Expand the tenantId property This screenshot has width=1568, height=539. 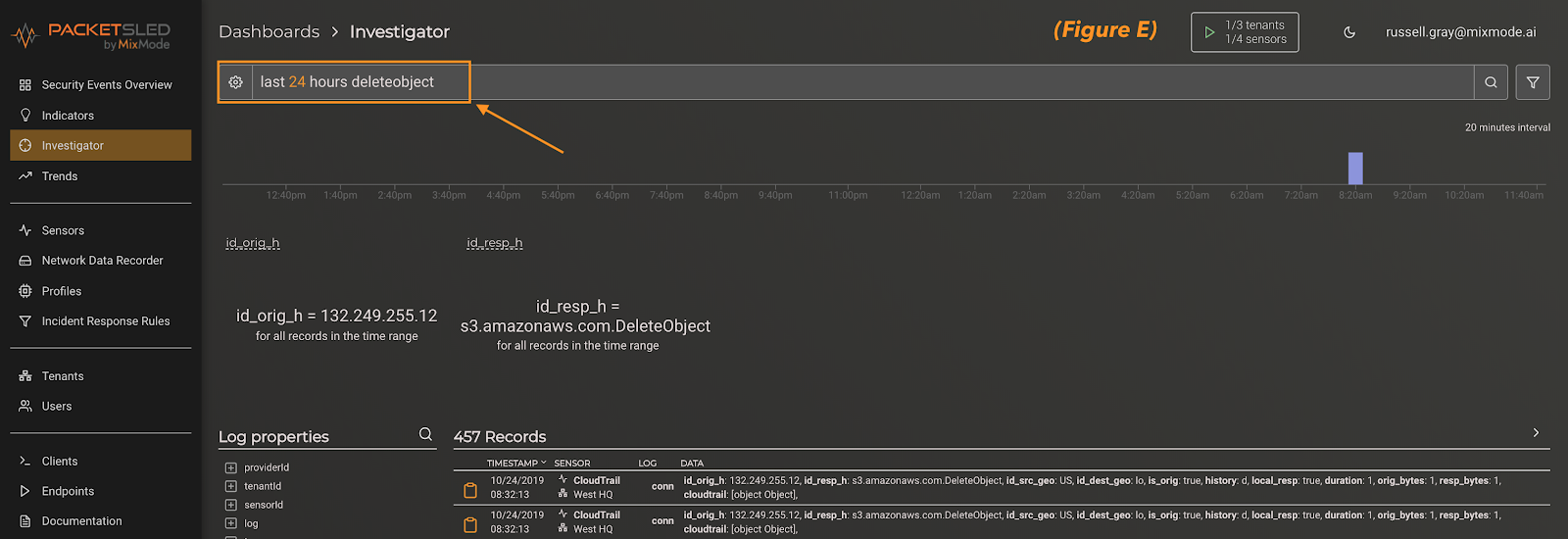coord(231,486)
